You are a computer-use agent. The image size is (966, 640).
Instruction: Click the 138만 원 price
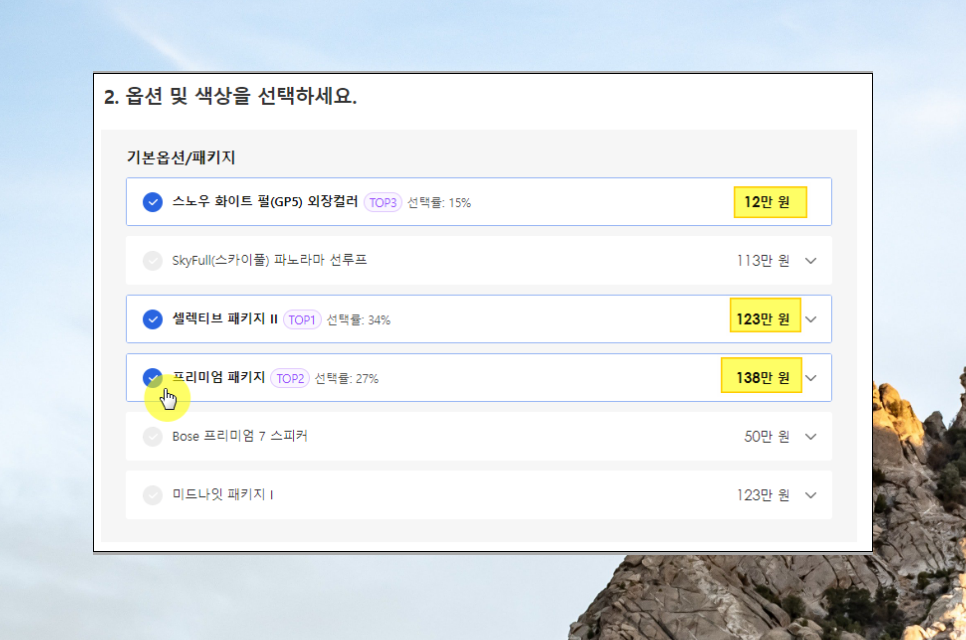(763, 378)
